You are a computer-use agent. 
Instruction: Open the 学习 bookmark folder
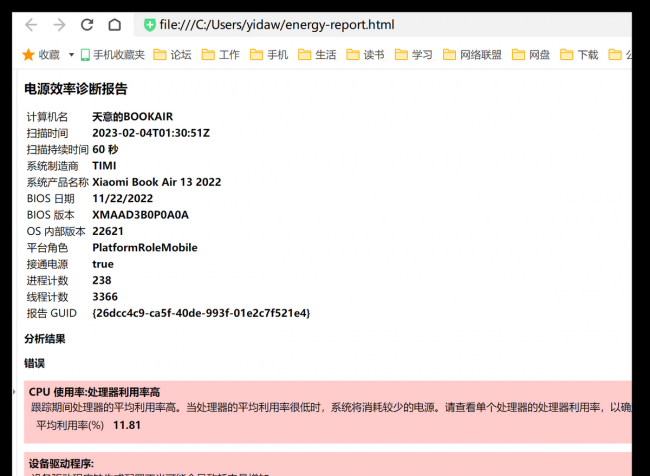(x=413, y=55)
